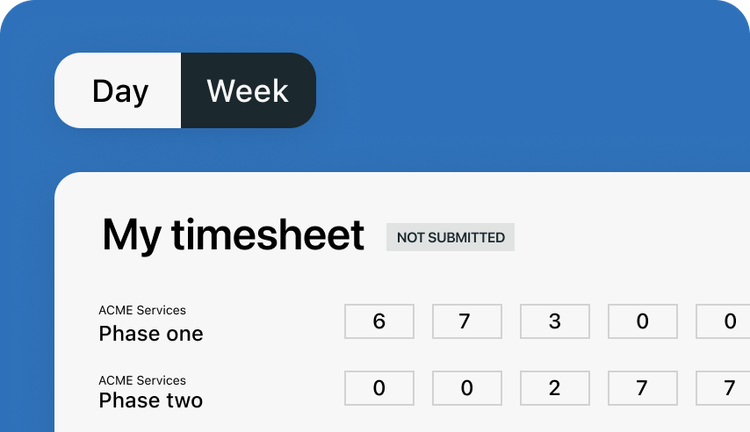Click ACME Services client above Phase one

pos(142,311)
